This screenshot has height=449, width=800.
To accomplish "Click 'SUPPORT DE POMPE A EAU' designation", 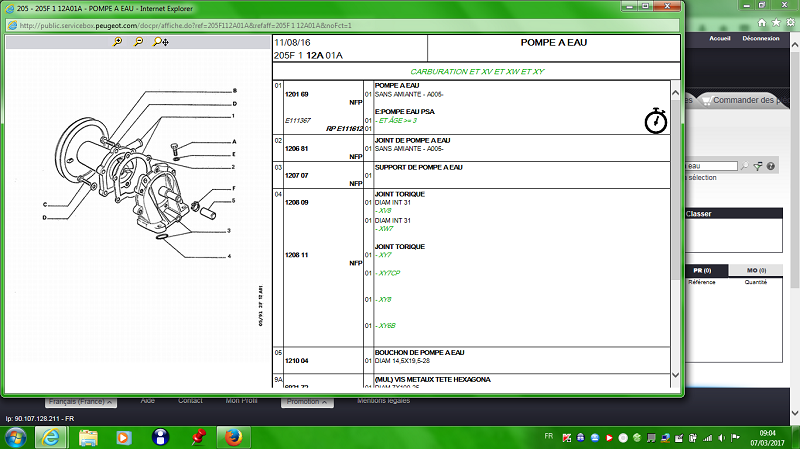I will 418,167.
